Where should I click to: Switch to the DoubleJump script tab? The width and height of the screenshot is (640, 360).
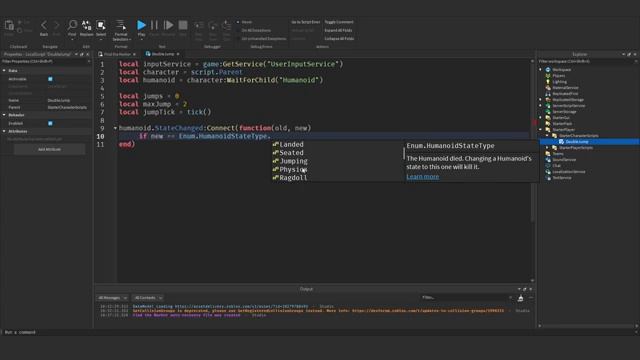point(162,54)
